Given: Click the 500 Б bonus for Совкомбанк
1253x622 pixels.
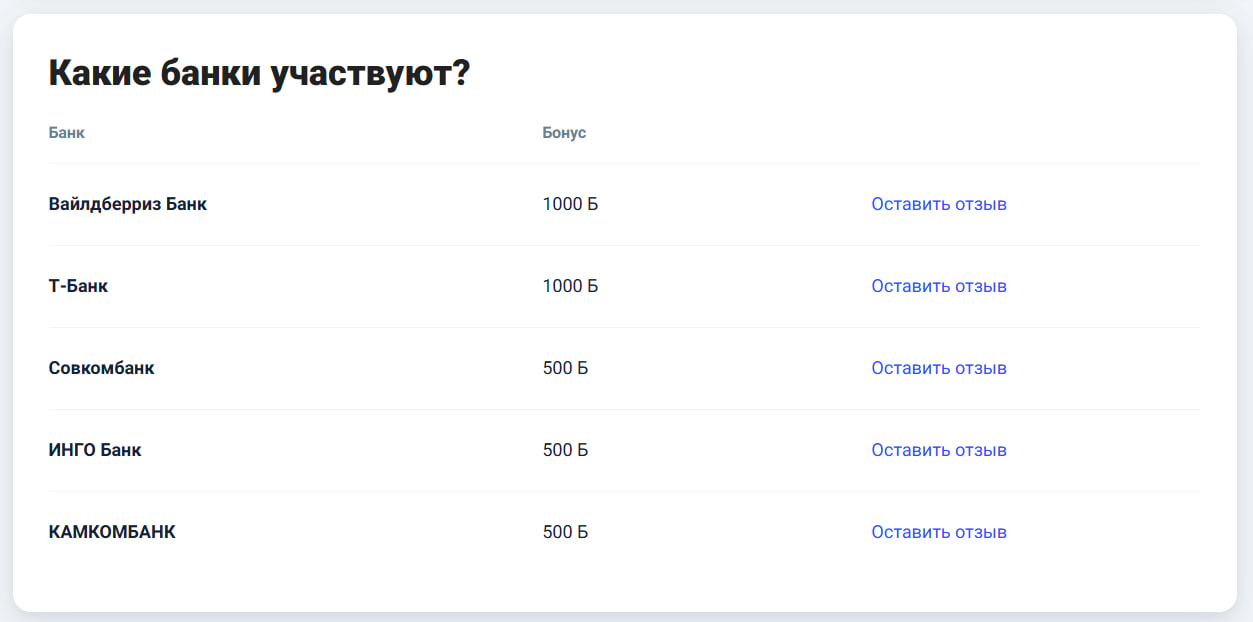Looking at the screenshot, I should [x=565, y=368].
